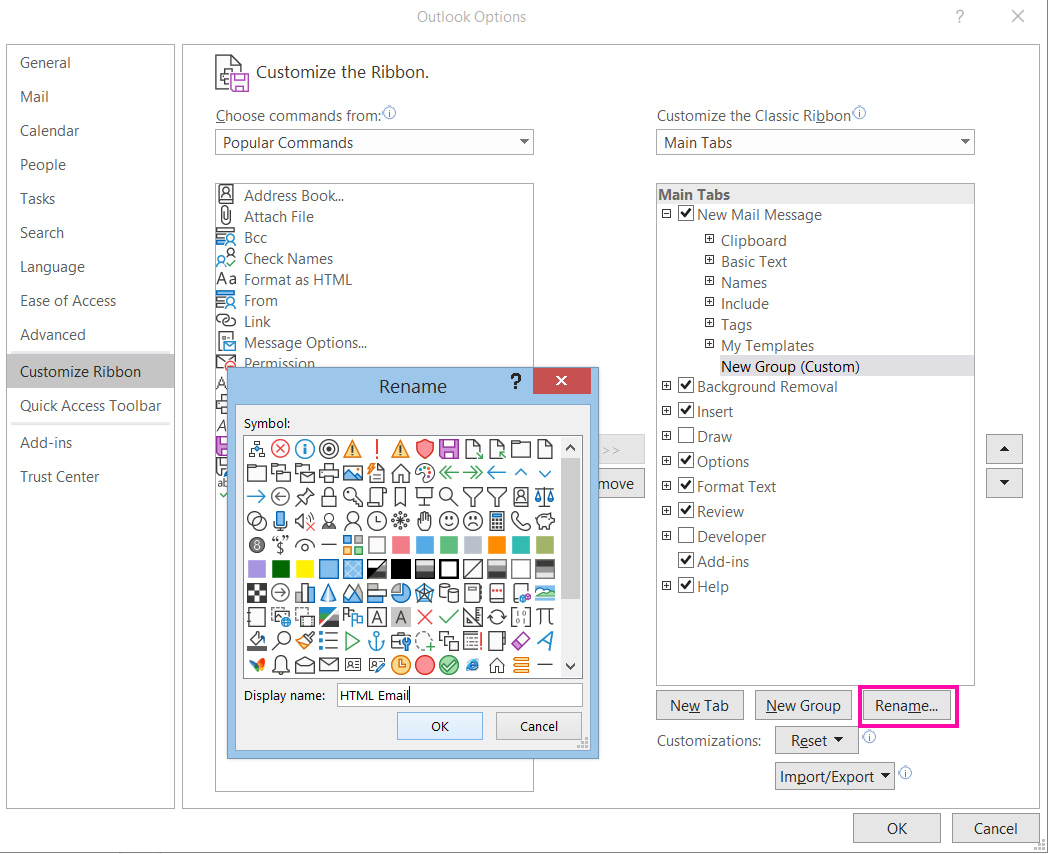Expand the Include group

coord(709,302)
